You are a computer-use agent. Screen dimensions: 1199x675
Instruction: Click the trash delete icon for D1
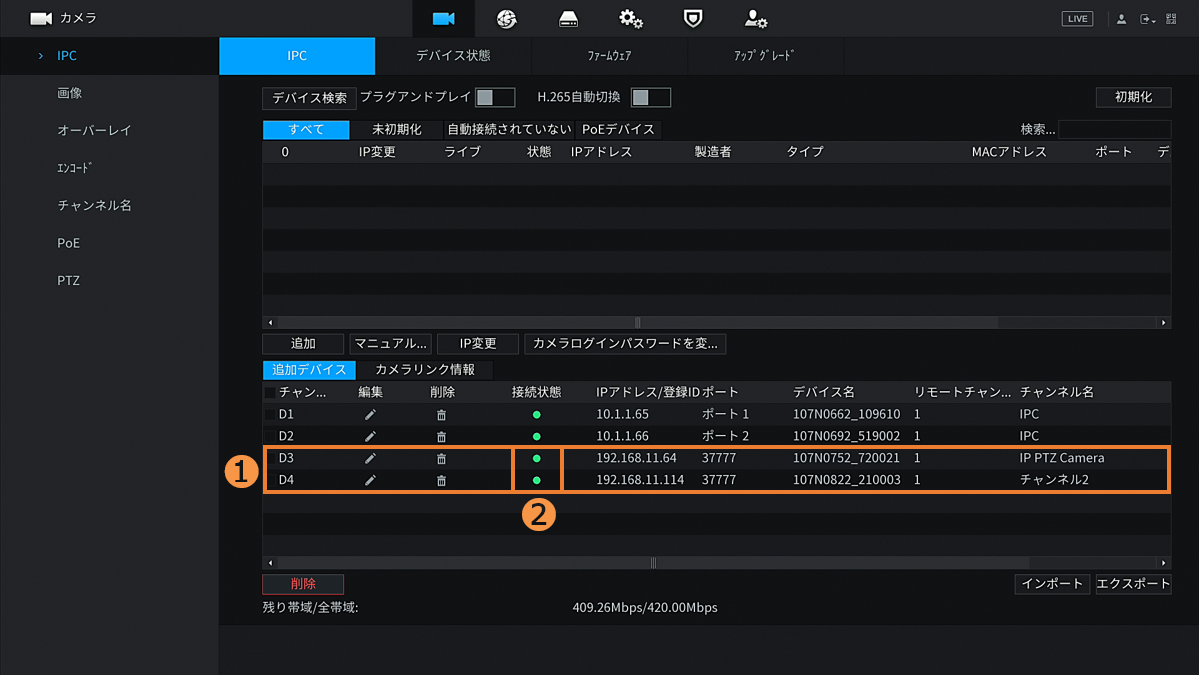point(441,414)
